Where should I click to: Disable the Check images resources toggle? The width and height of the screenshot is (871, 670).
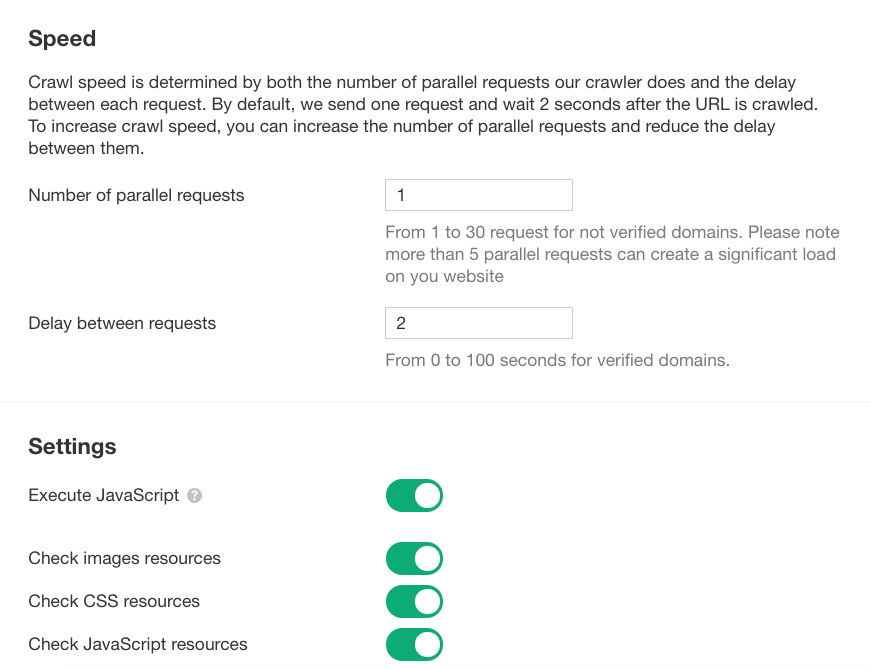coord(414,558)
